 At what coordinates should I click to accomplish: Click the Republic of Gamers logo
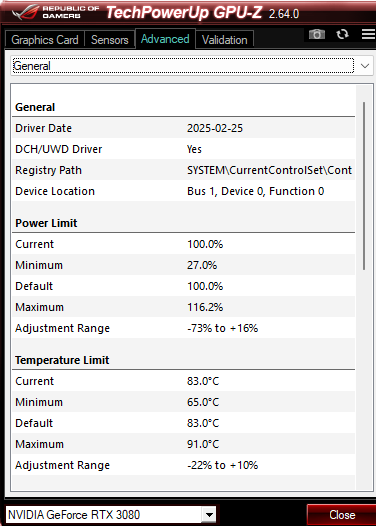tap(56, 12)
